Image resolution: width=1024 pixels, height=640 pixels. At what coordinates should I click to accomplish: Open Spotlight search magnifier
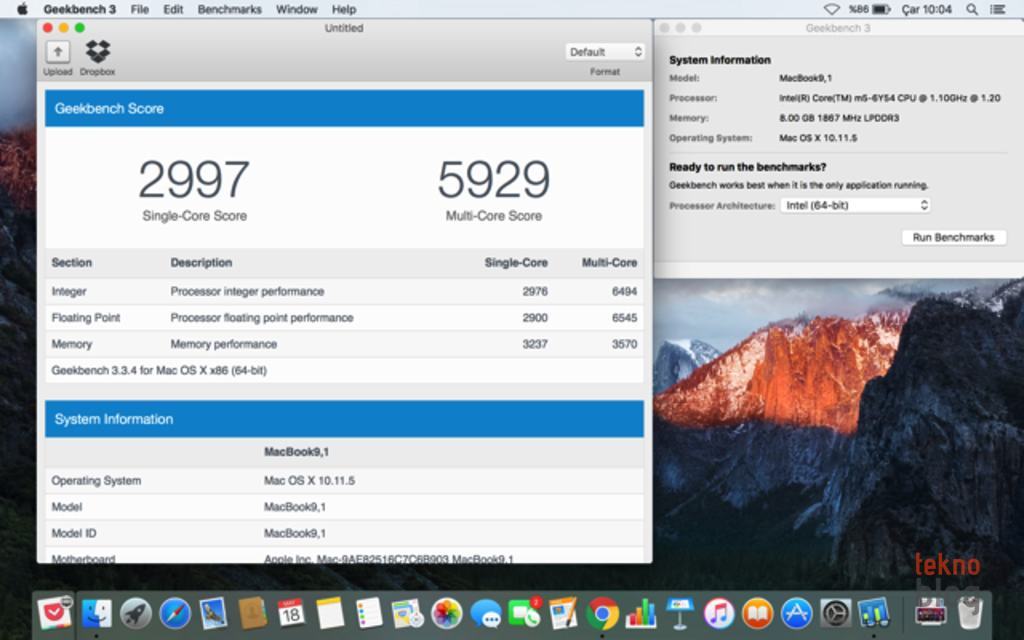point(972,9)
